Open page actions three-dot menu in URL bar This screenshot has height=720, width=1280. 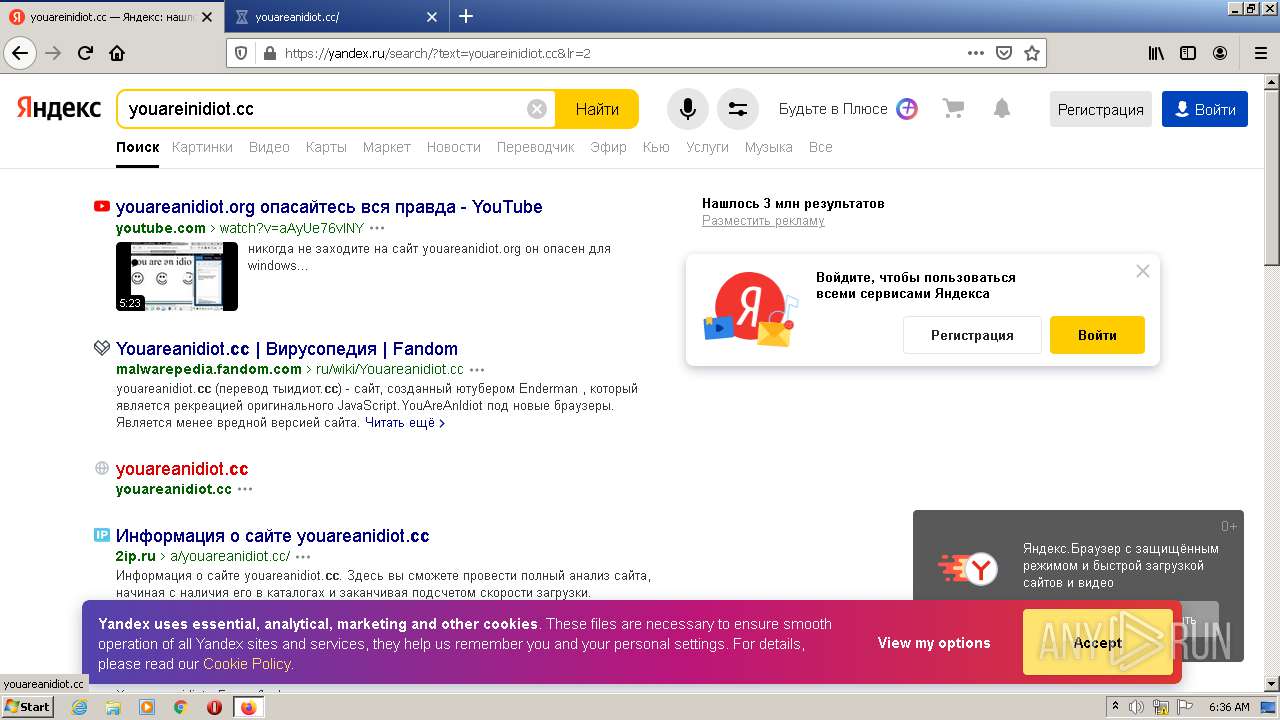976,53
